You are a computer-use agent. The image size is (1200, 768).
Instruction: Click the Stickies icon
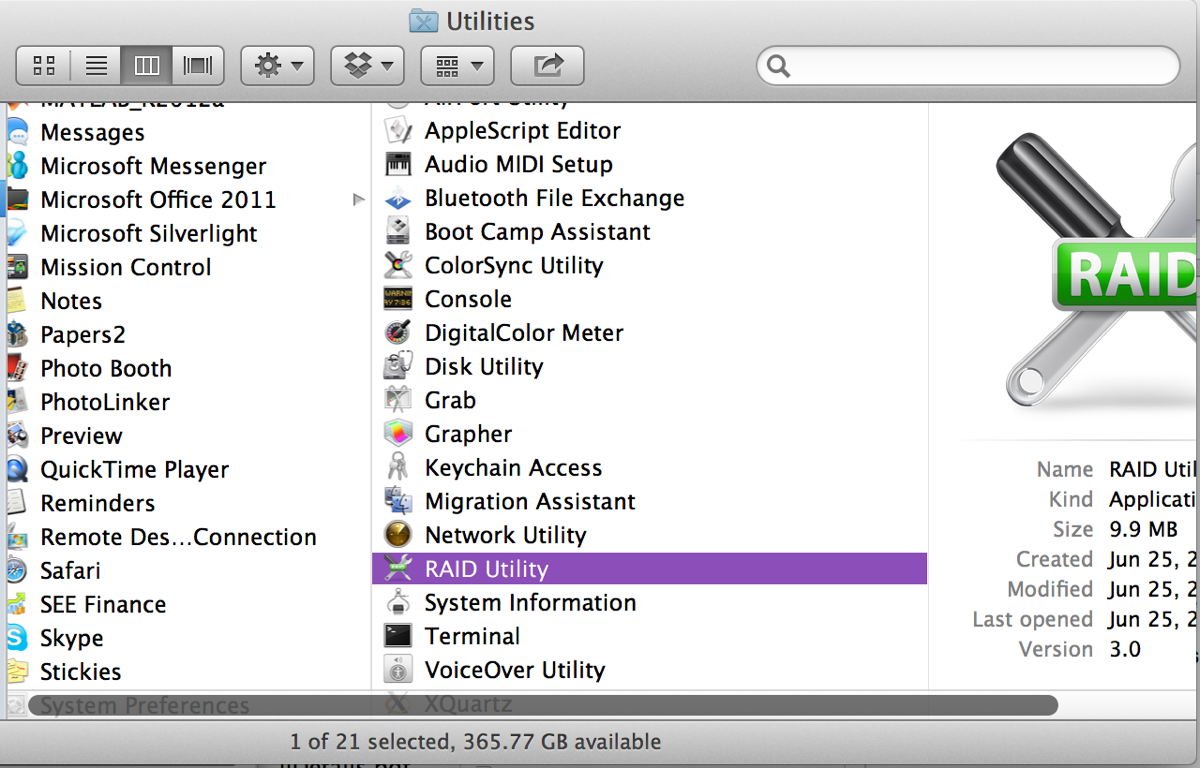point(17,672)
